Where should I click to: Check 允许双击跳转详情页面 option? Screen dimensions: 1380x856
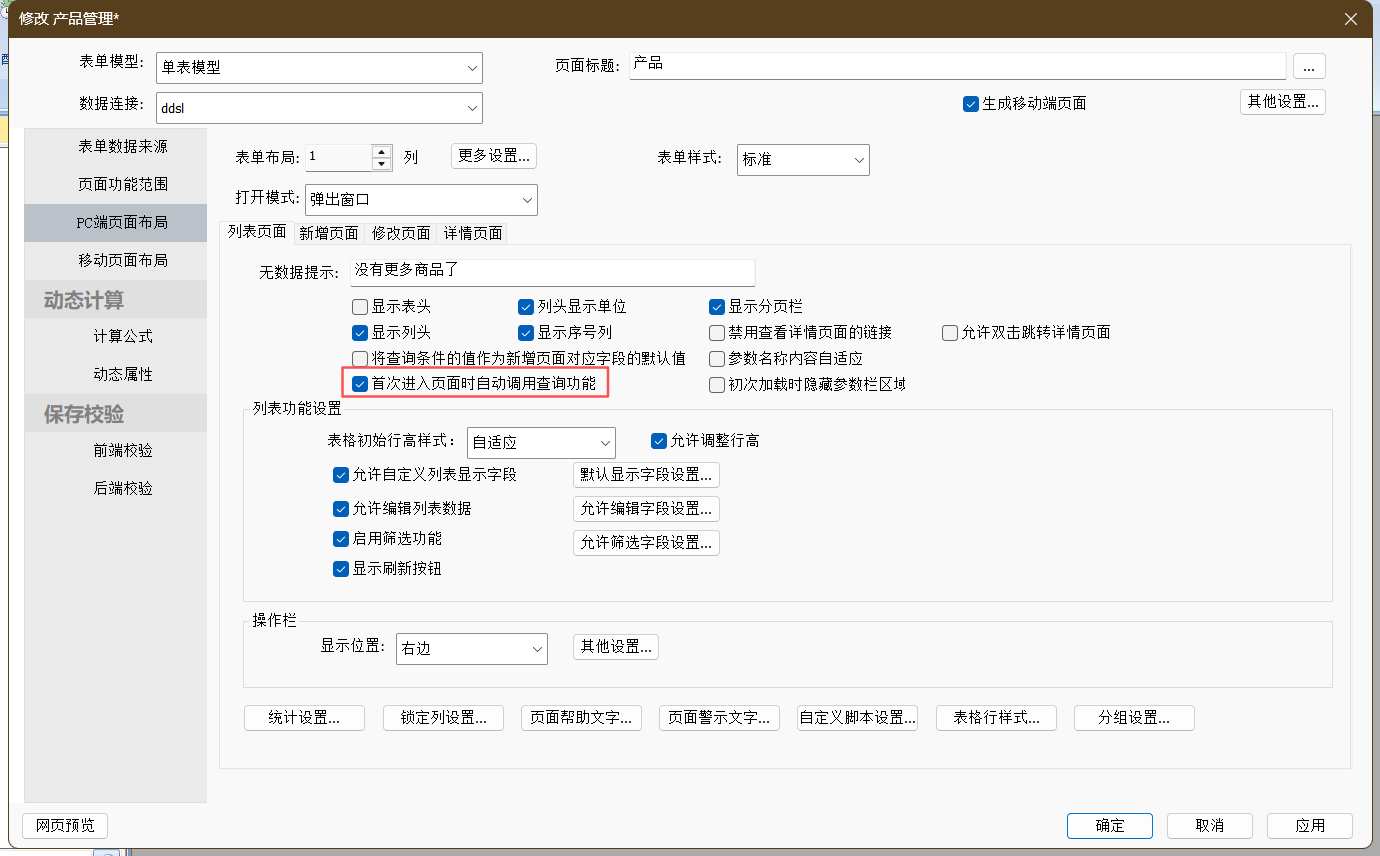950,333
